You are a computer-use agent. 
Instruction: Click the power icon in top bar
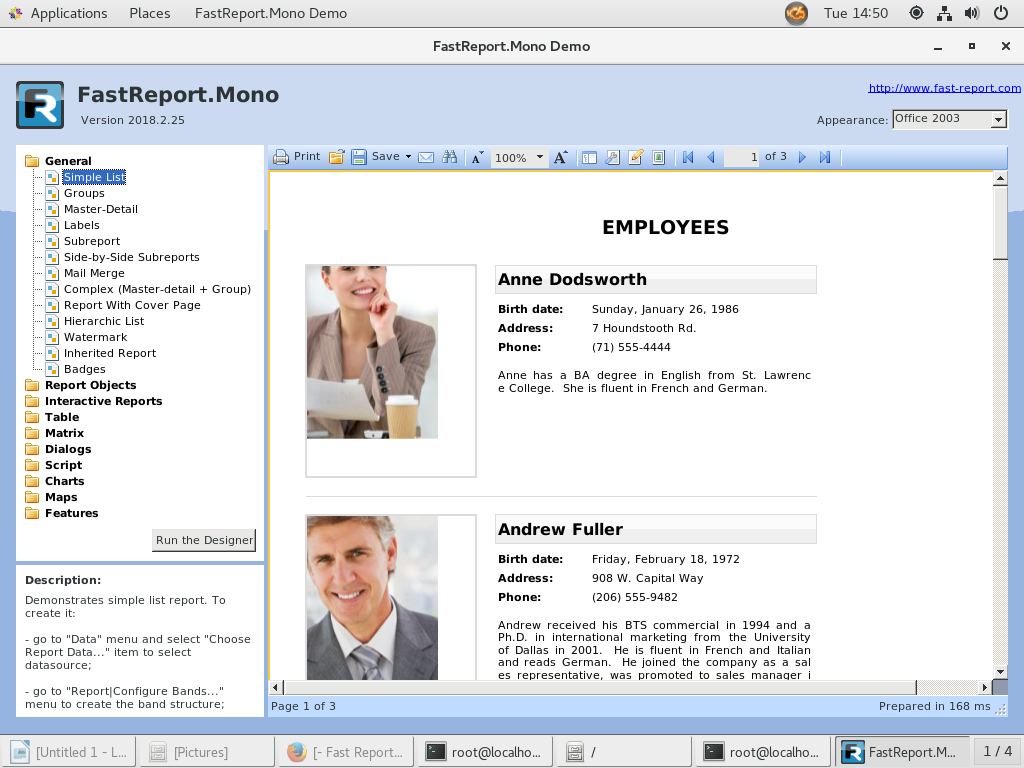coord(1000,13)
